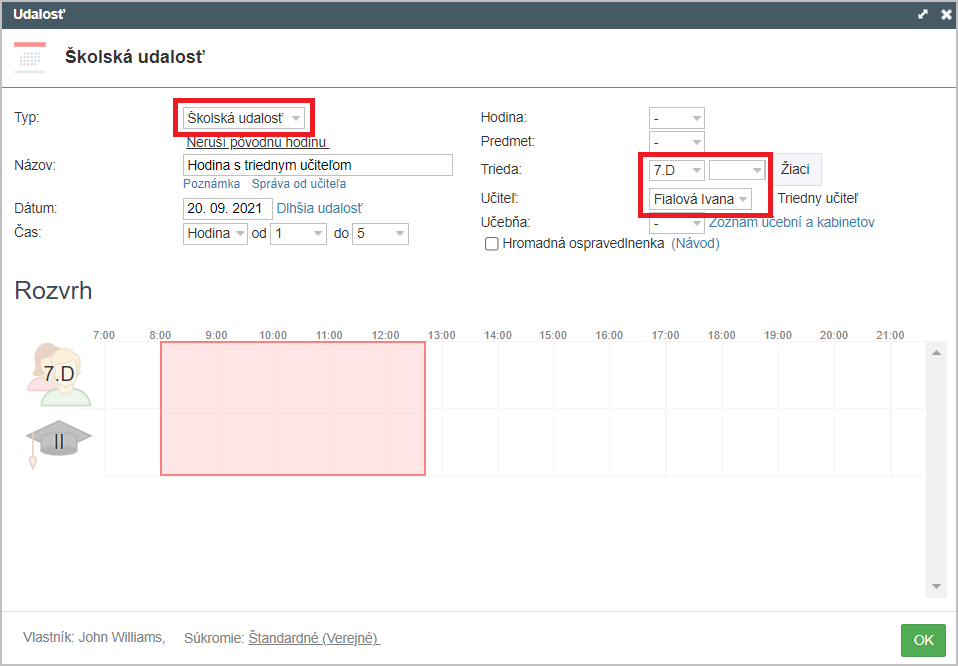Screen dimensions: 958x666
Task: Click the scroll-down arrow in timetable scrollbar
Action: coord(936,586)
